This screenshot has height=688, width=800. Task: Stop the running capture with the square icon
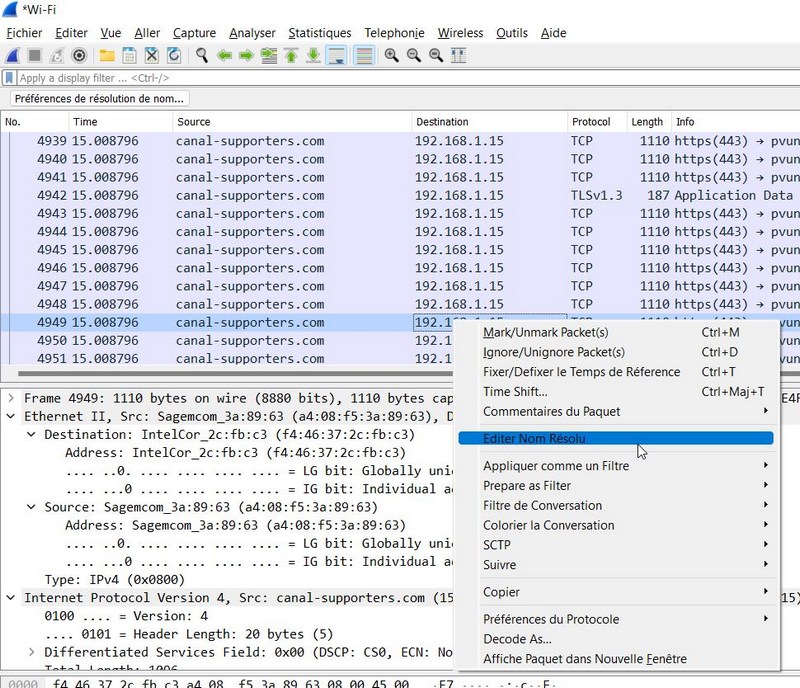click(x=34, y=55)
